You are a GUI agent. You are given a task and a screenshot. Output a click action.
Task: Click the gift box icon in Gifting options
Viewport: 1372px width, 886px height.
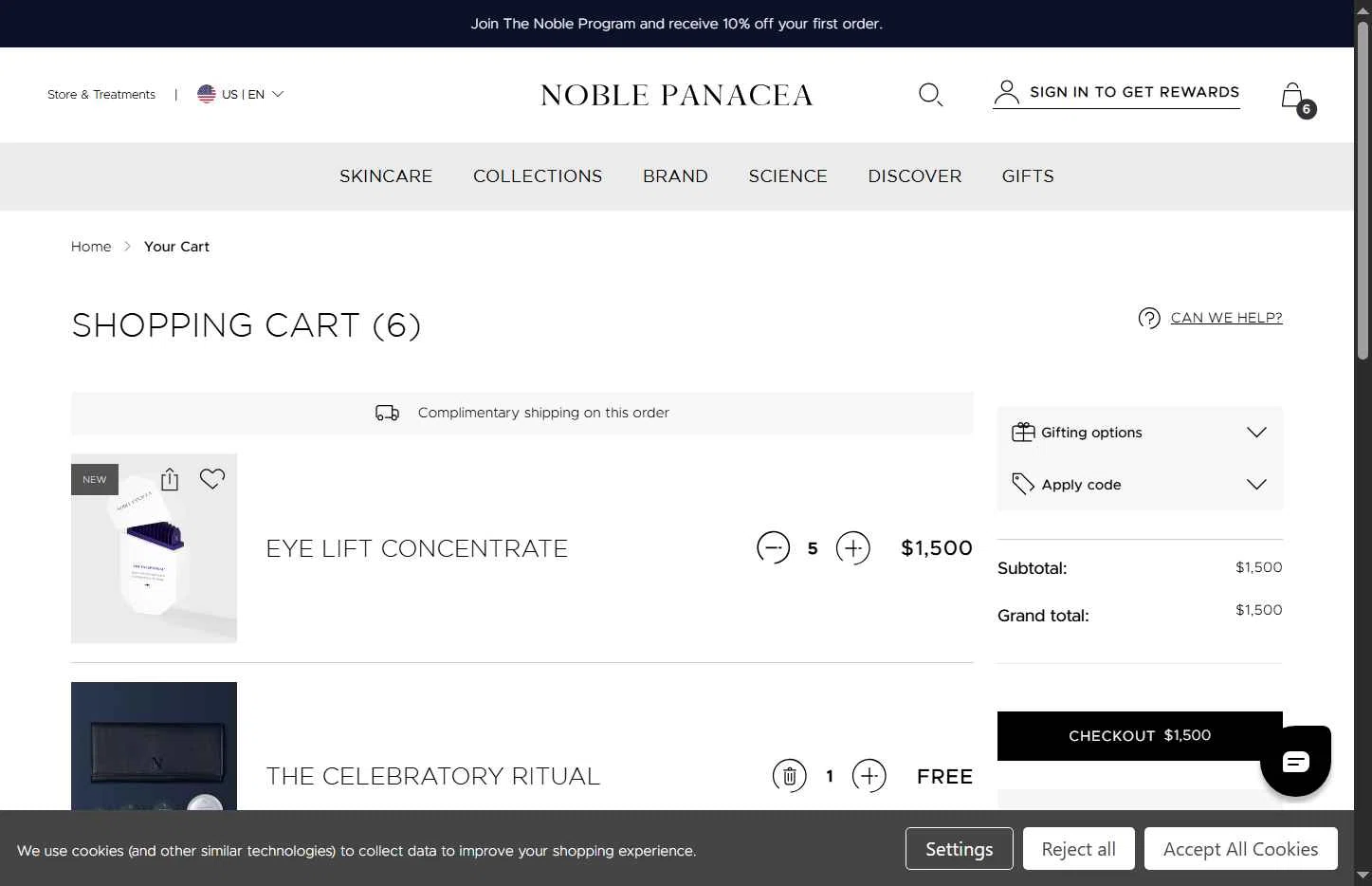pyautogui.click(x=1023, y=432)
